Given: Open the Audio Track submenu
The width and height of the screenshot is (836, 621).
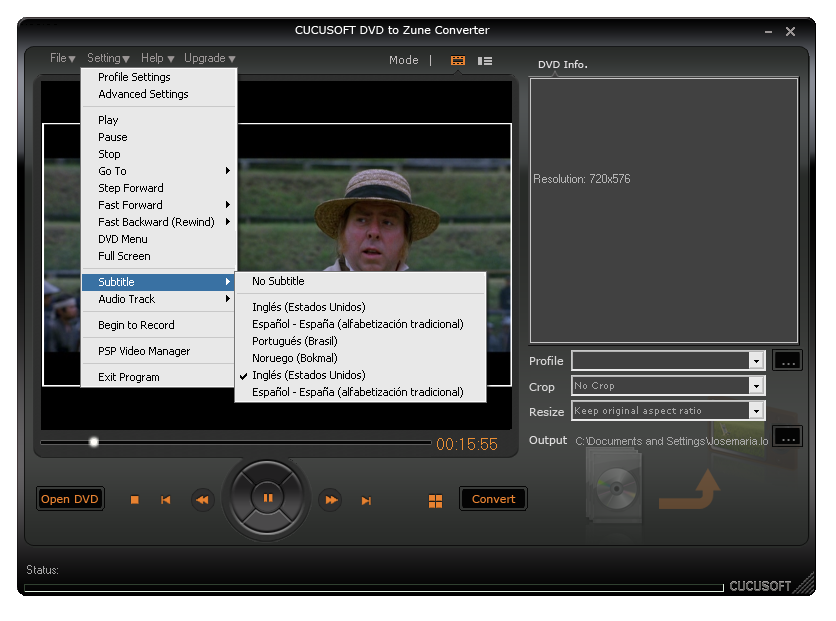Looking at the screenshot, I should pos(159,299).
